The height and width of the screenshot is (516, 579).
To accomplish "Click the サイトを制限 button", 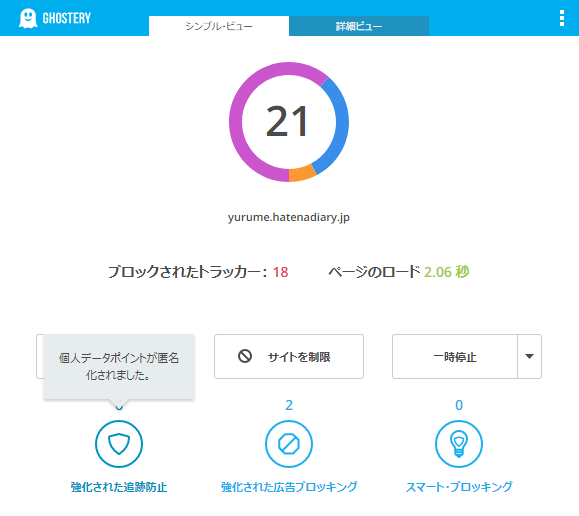I will click(x=289, y=356).
